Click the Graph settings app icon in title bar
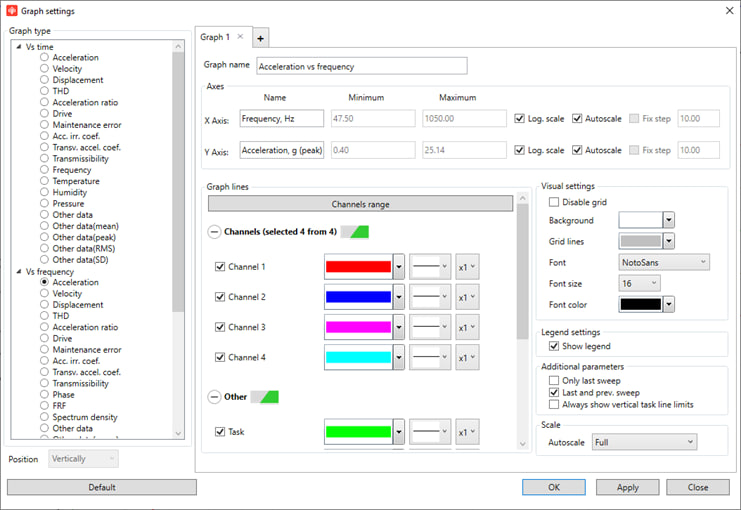The width and height of the screenshot is (741, 510). click(11, 10)
